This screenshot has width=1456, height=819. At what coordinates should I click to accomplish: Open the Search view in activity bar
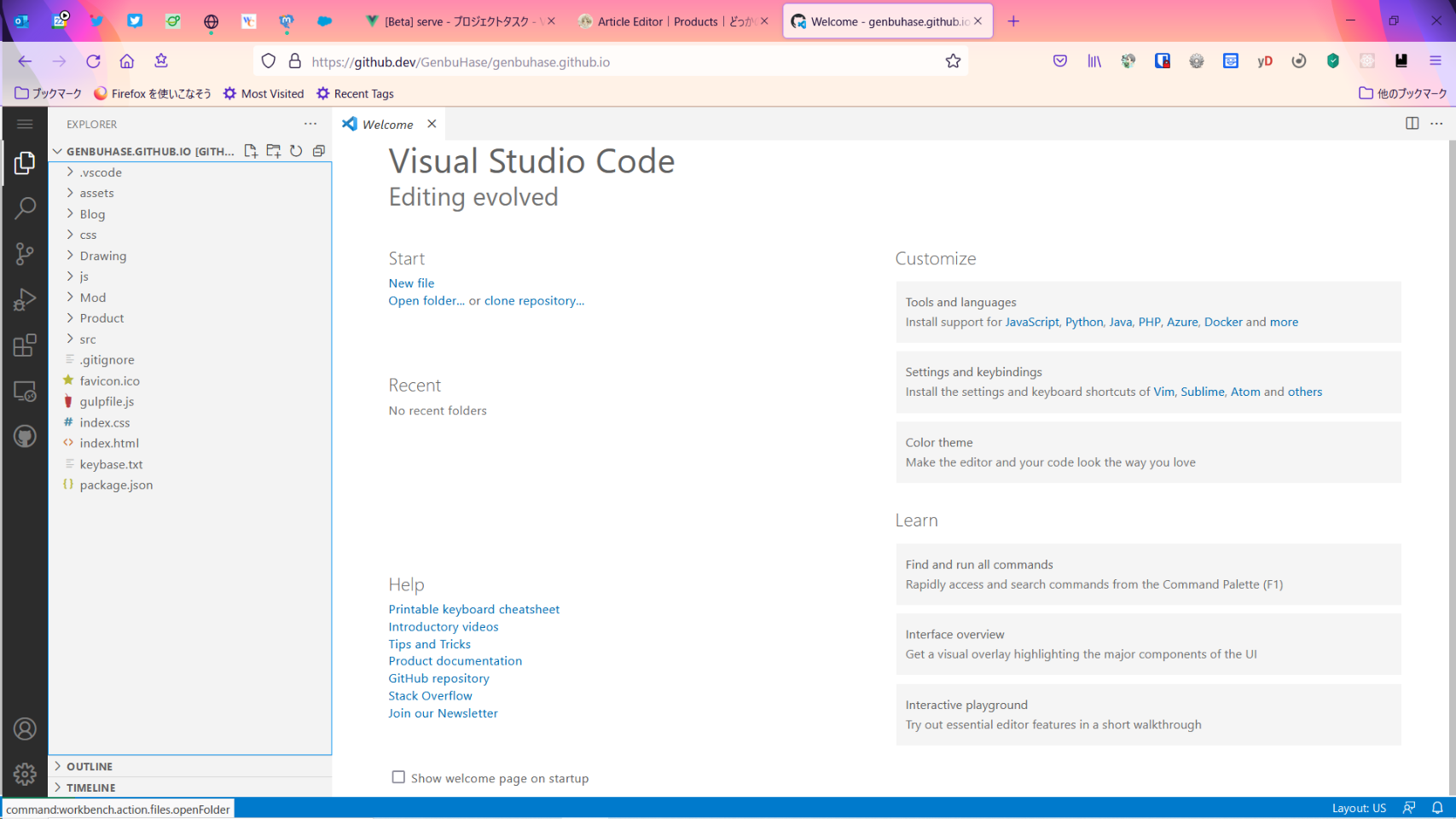(25, 208)
